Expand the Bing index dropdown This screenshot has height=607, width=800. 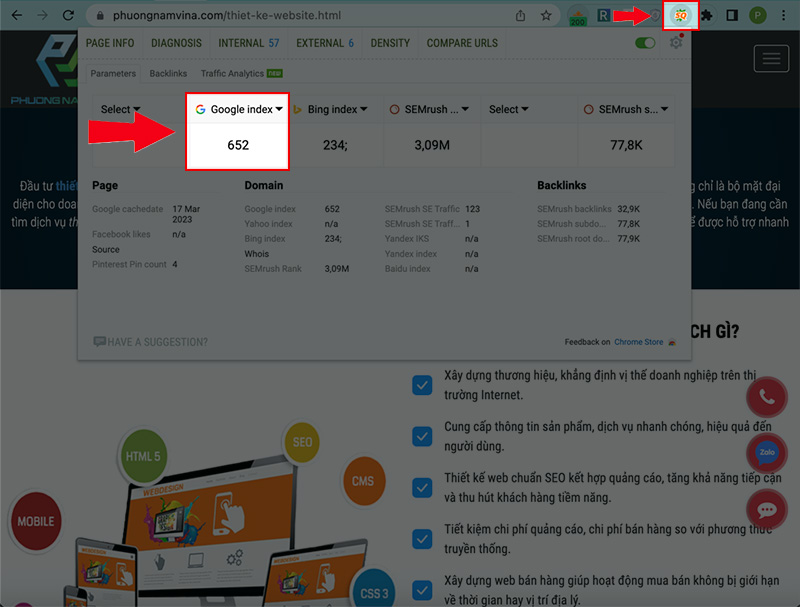click(331, 109)
